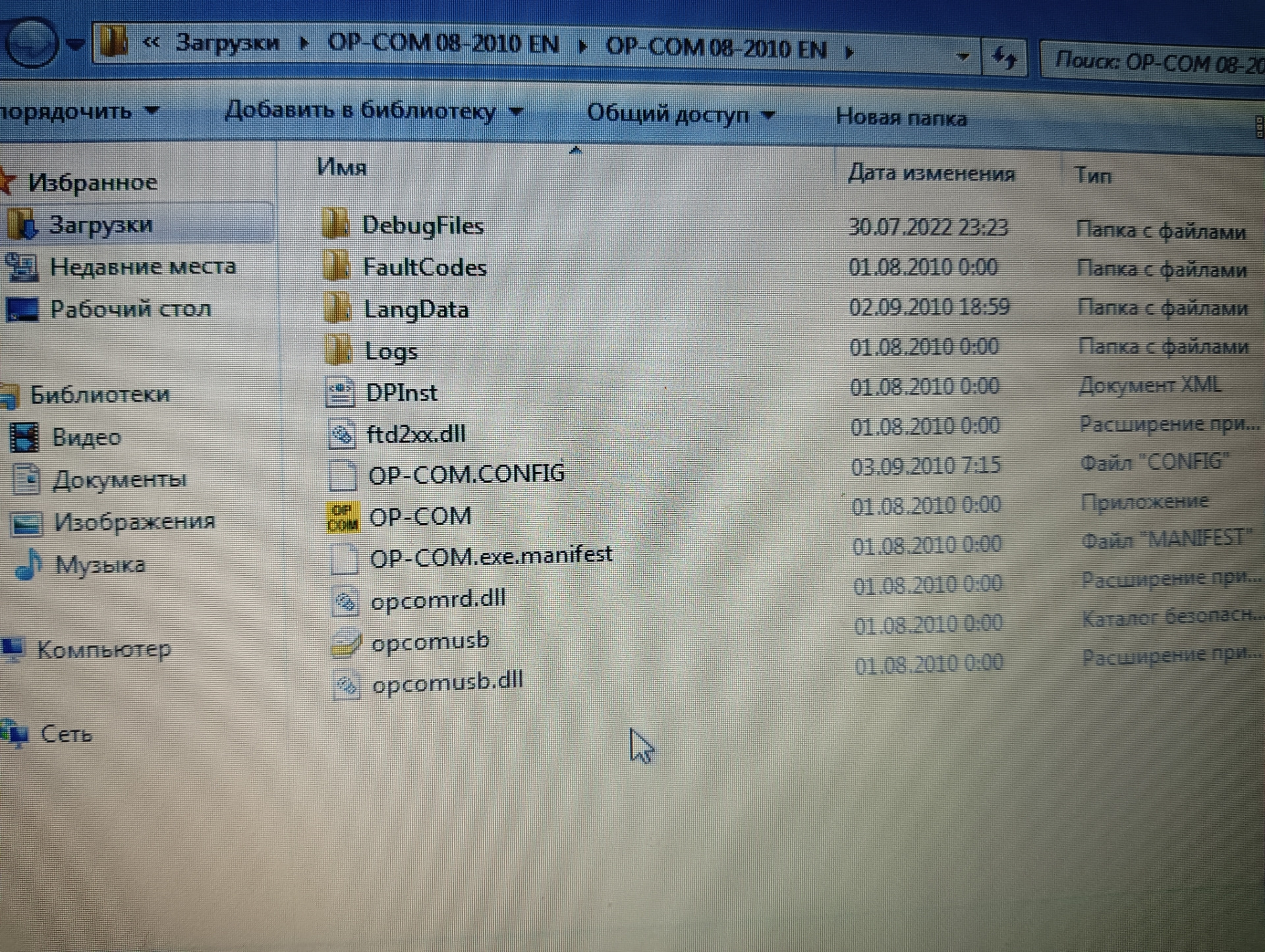Viewport: 1265px width, 952px height.
Task: Open address bar history dropdown arrow
Action: tap(962, 57)
